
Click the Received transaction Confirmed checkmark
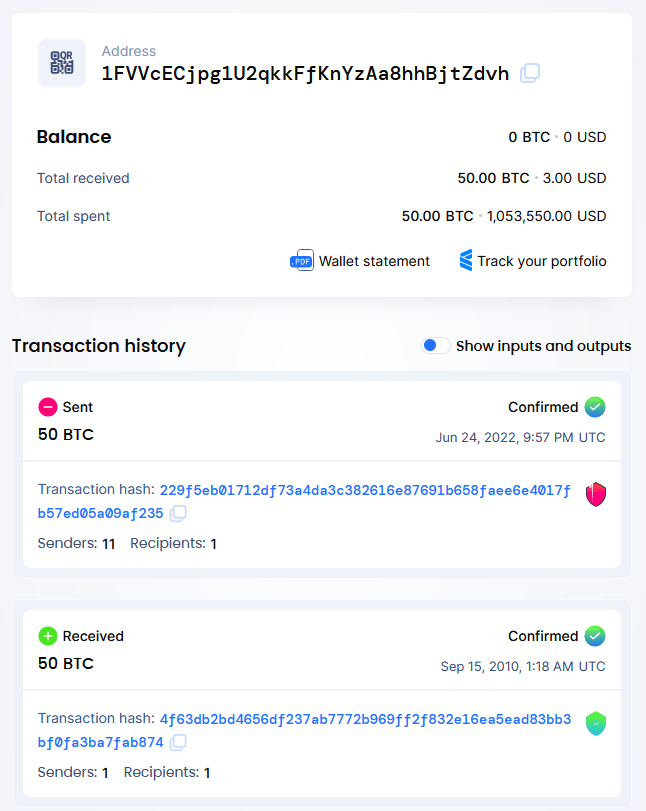click(x=595, y=636)
